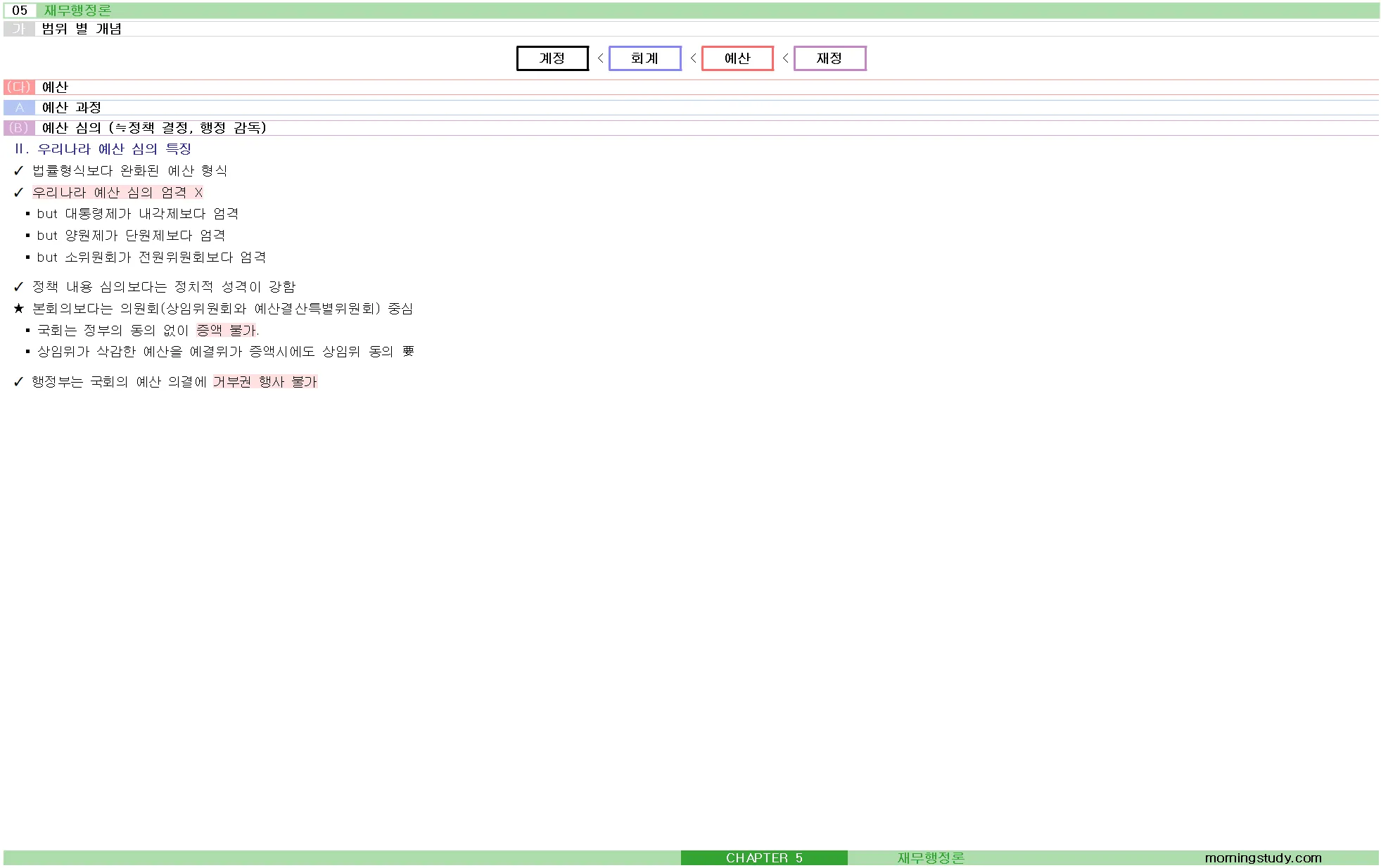The width and height of the screenshot is (1381, 868).
Task: Select the bullet but 양원제가 단원제보다 엄격
Action: (x=131, y=236)
